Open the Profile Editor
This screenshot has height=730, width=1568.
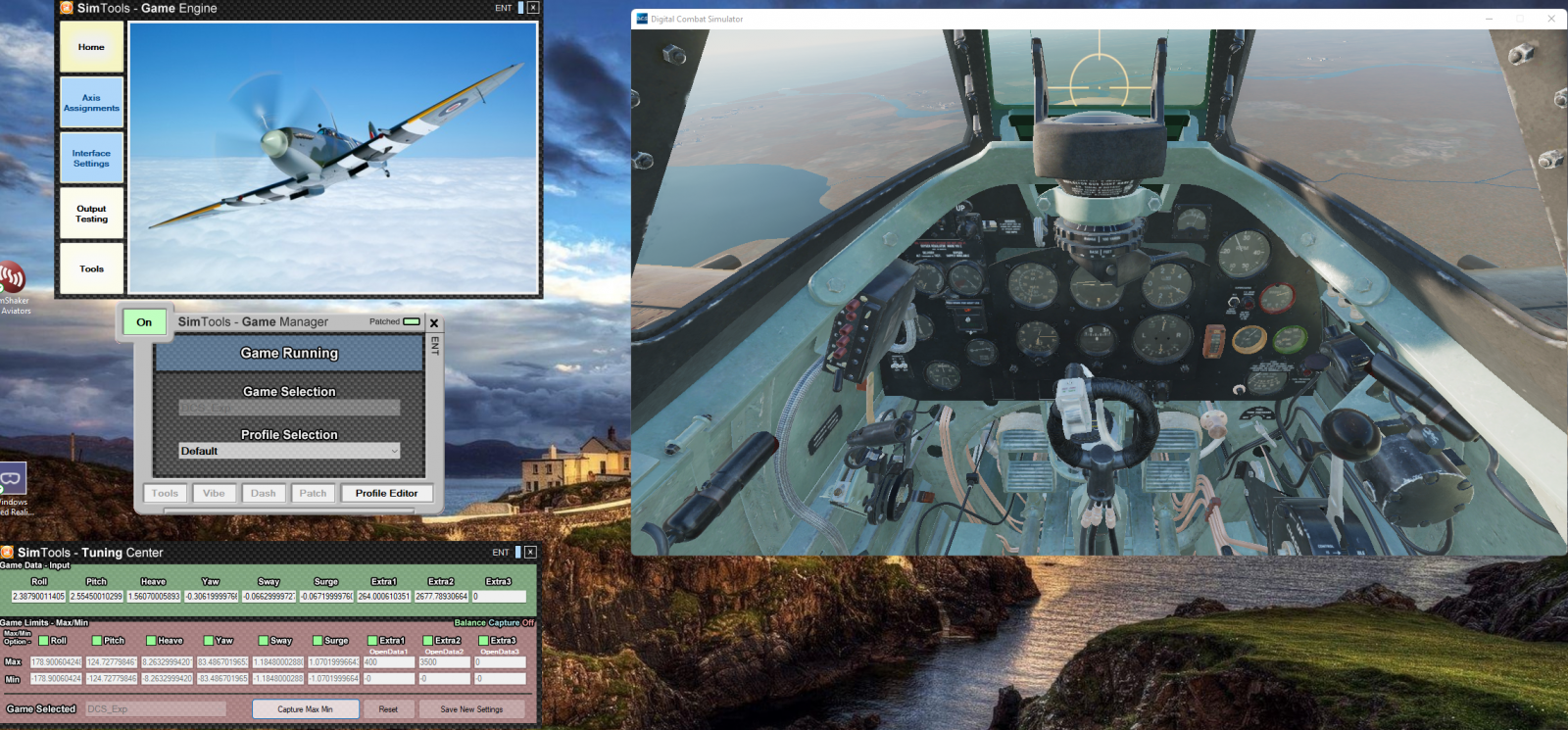pyautogui.click(x=386, y=493)
